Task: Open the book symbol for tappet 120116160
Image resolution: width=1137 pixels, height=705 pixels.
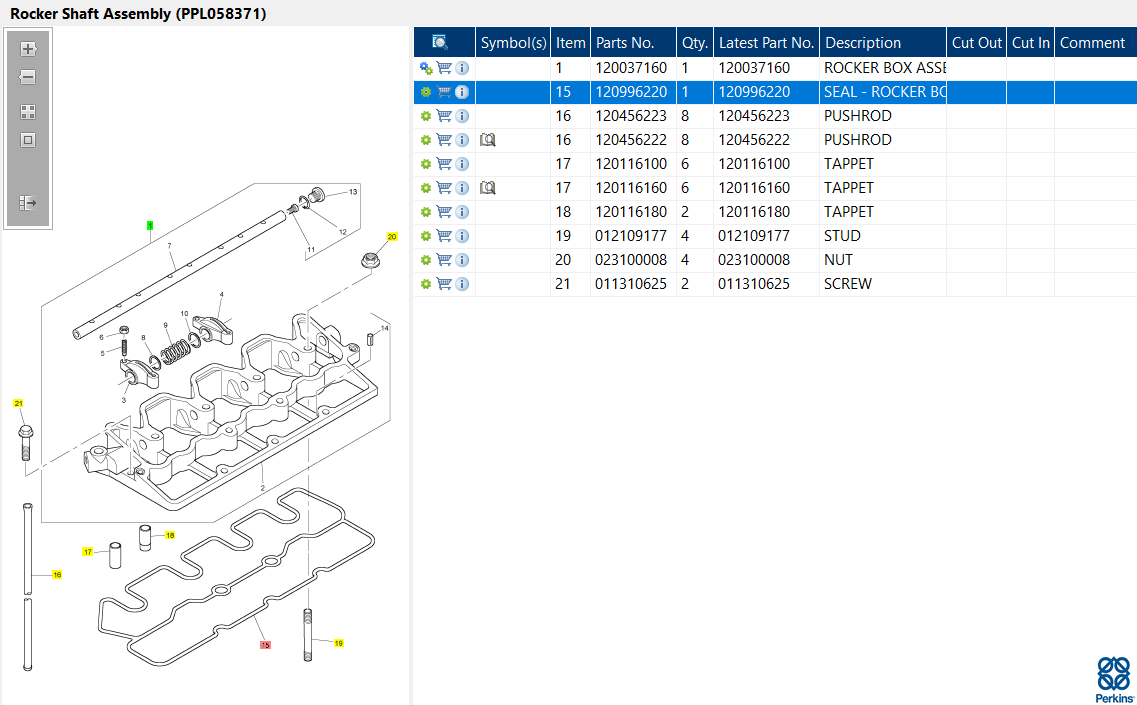Action: pyautogui.click(x=488, y=188)
